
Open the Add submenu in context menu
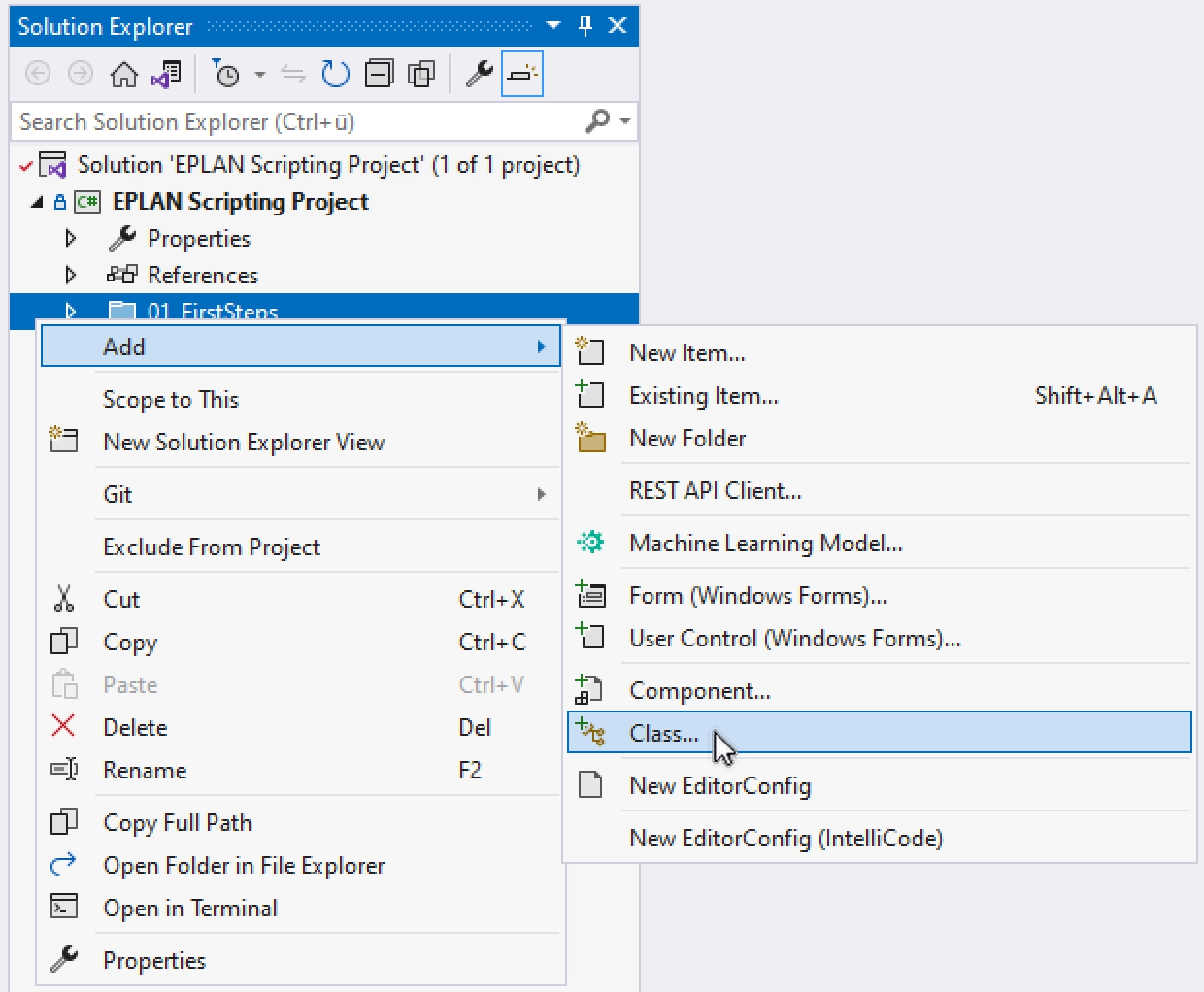(301, 347)
